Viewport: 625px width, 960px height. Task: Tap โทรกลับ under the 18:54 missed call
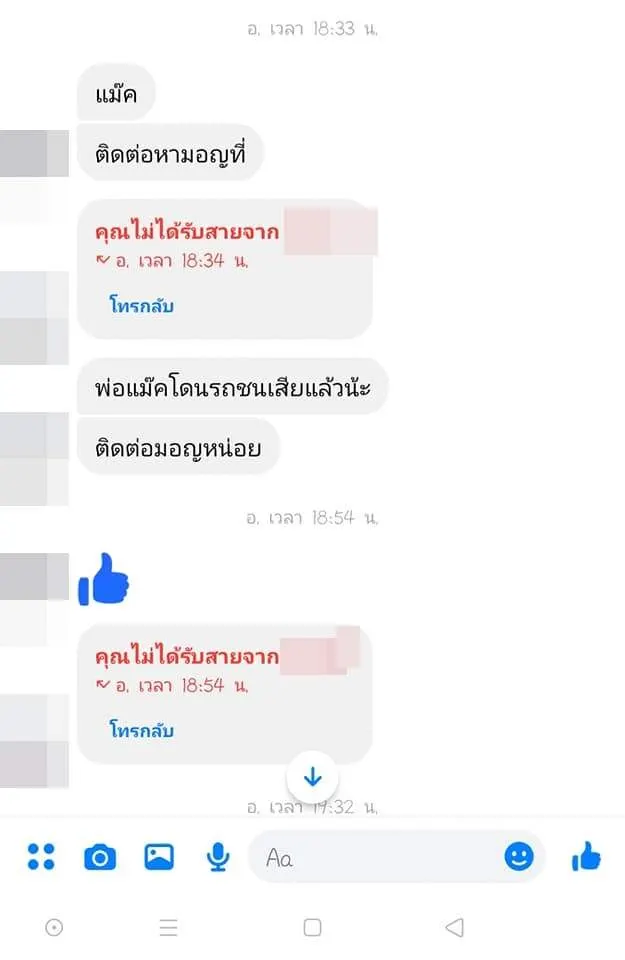141,729
